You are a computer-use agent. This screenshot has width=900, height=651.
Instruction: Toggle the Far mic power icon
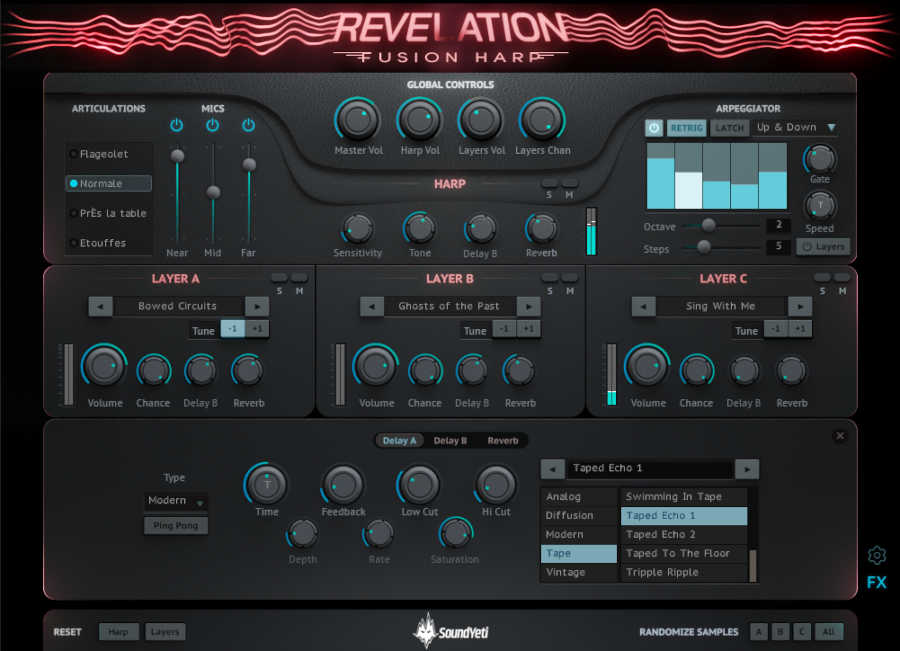pos(248,126)
